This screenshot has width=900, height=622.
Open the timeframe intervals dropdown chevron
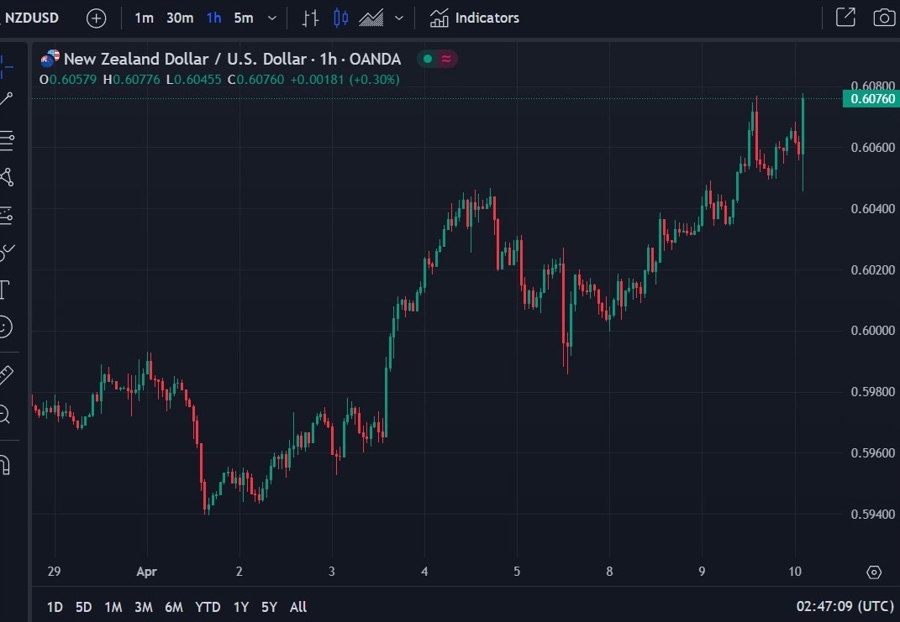click(270, 17)
